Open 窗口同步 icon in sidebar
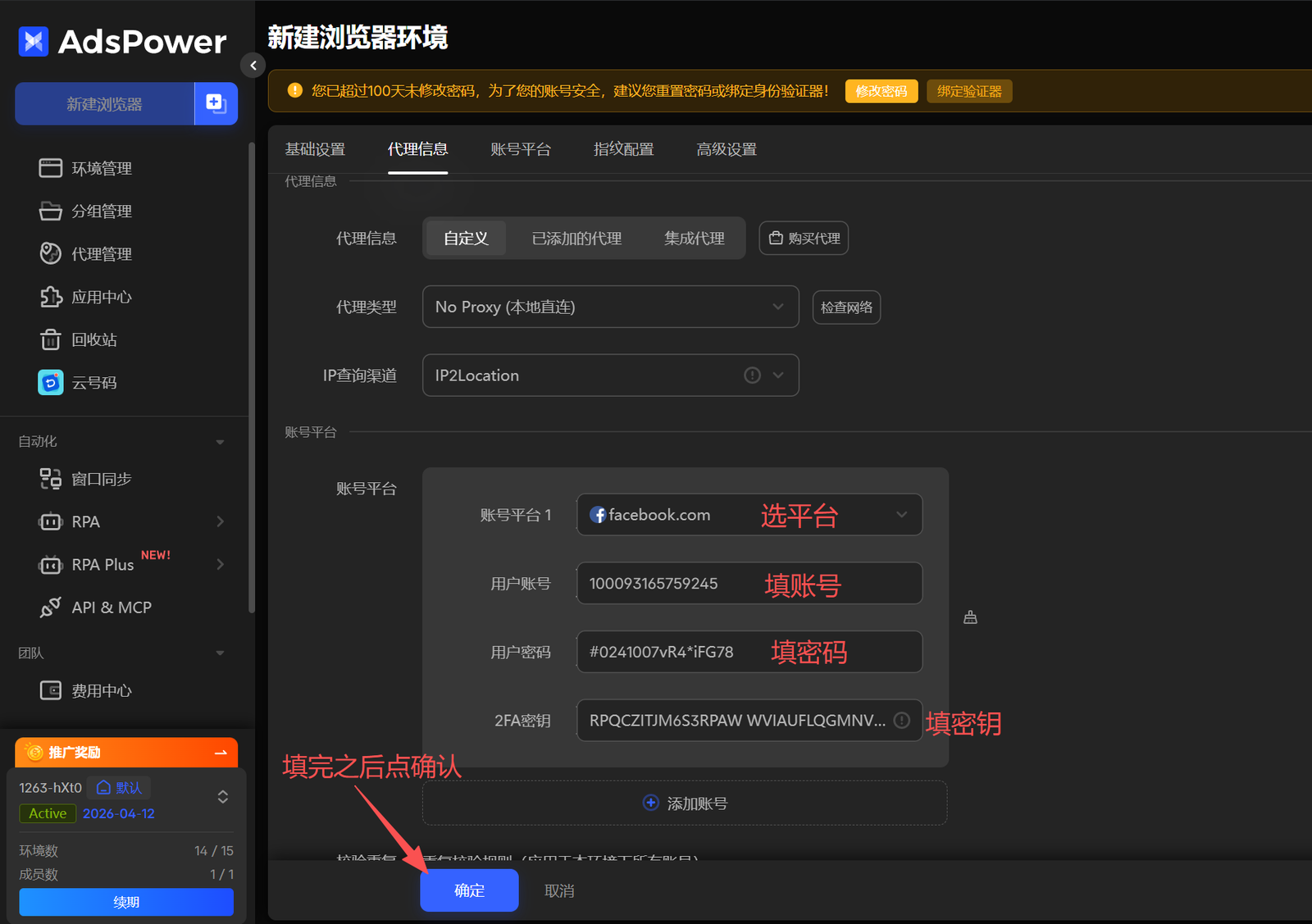 pos(51,479)
